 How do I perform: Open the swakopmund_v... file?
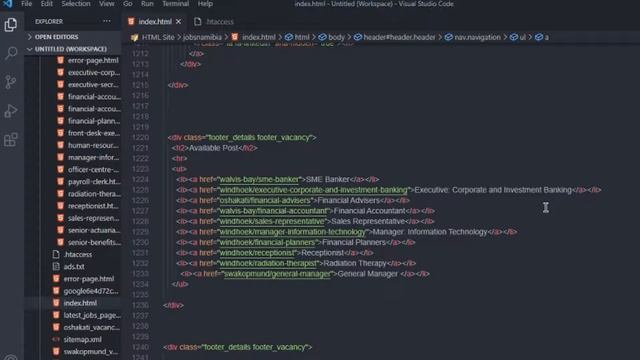tap(90, 351)
